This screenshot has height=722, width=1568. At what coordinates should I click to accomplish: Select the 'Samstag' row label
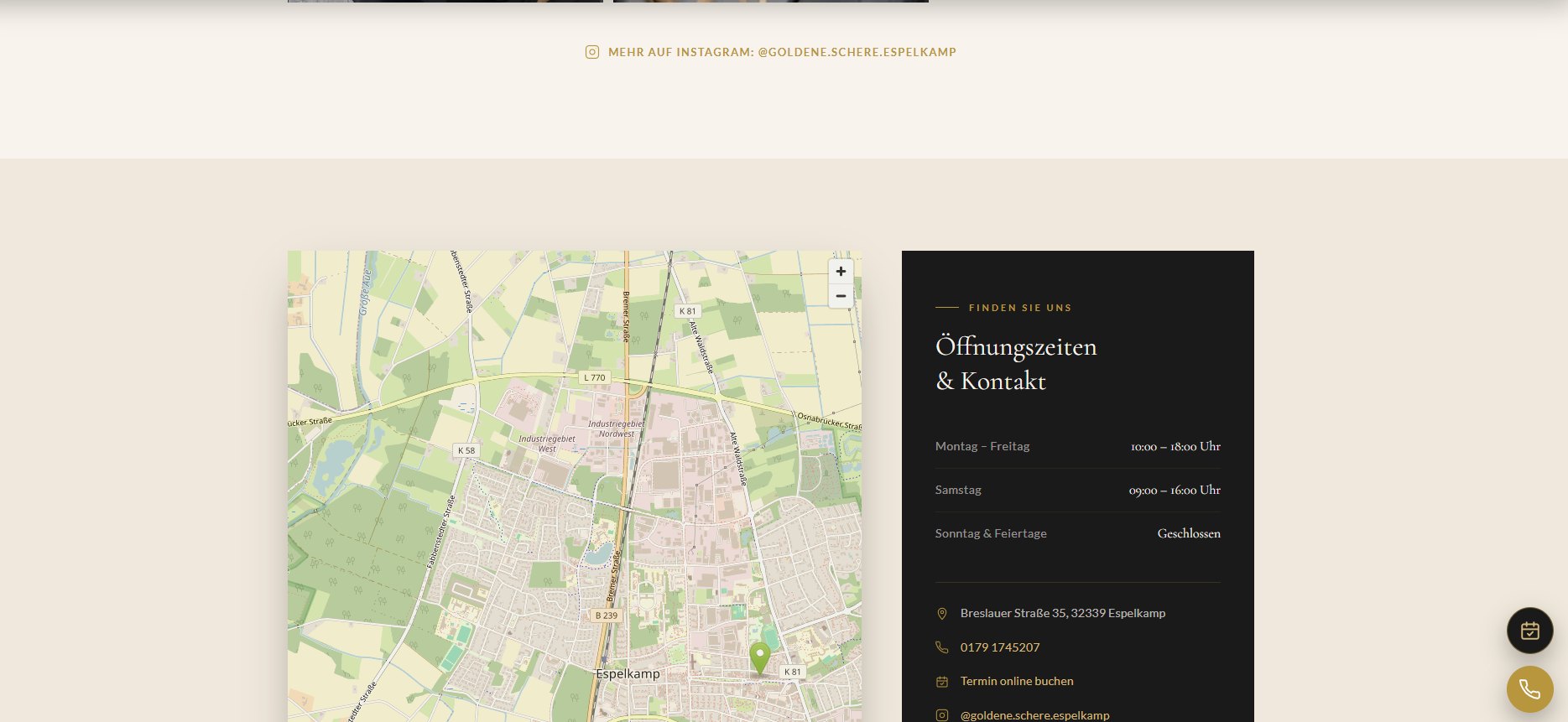[958, 490]
